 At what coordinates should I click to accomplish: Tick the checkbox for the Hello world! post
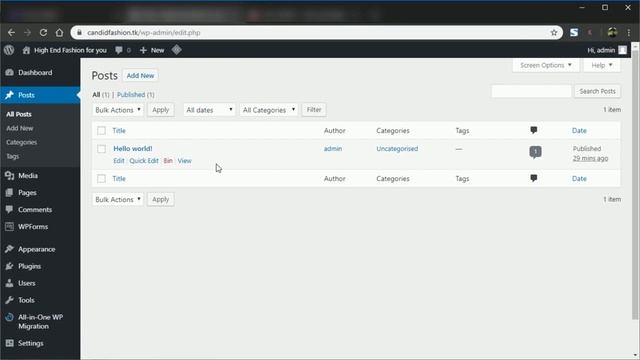pyautogui.click(x=101, y=149)
